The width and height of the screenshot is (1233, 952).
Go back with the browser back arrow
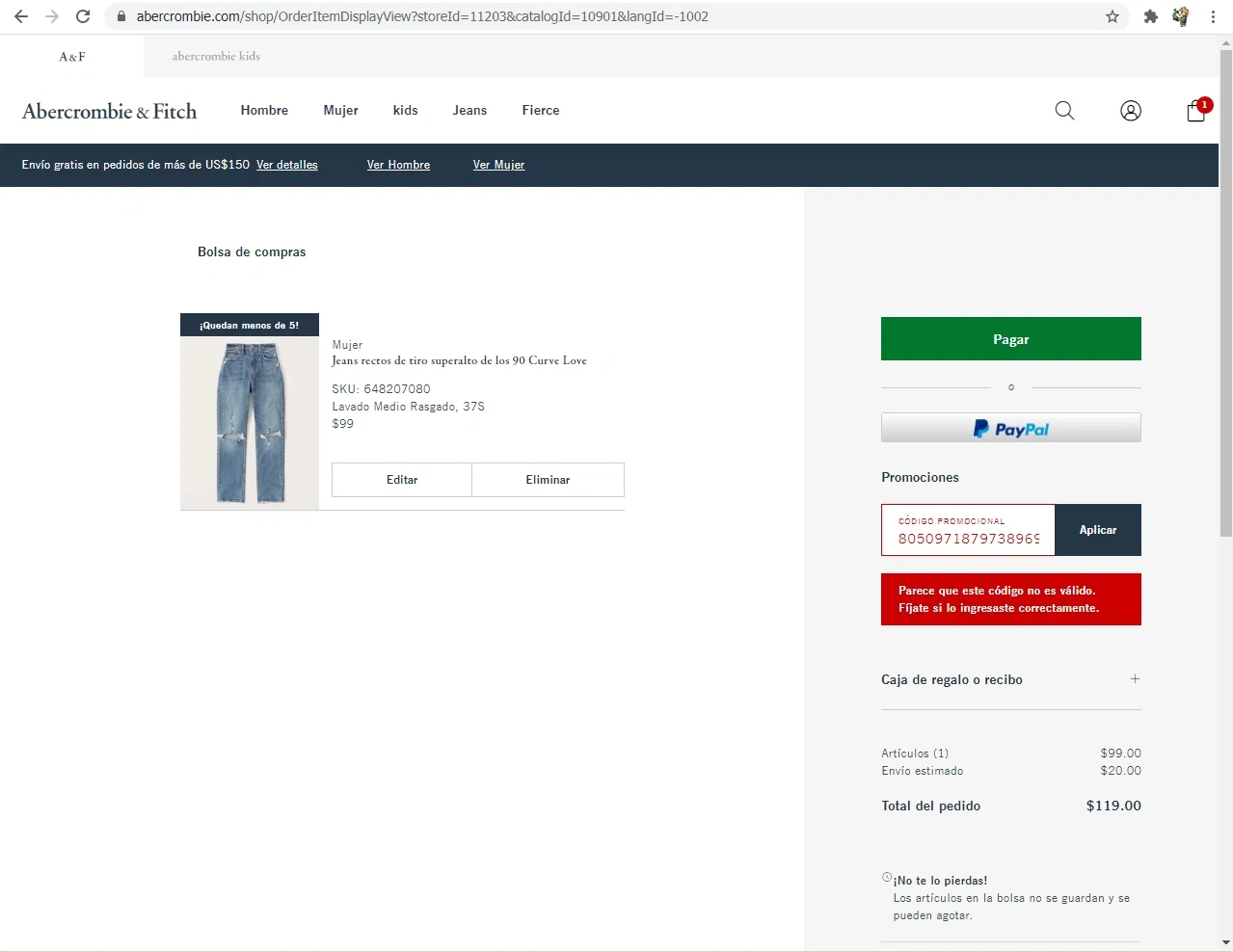pos(21,16)
